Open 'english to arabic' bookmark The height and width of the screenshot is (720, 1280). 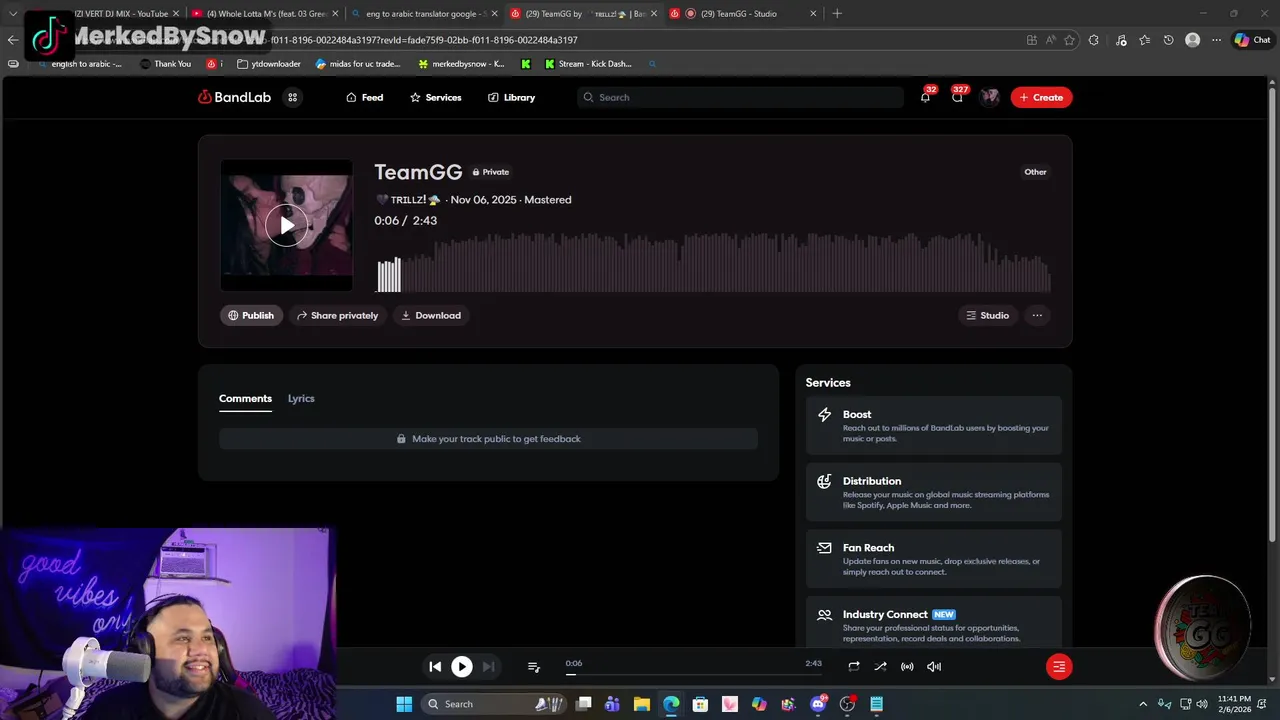pyautogui.click(x=80, y=64)
